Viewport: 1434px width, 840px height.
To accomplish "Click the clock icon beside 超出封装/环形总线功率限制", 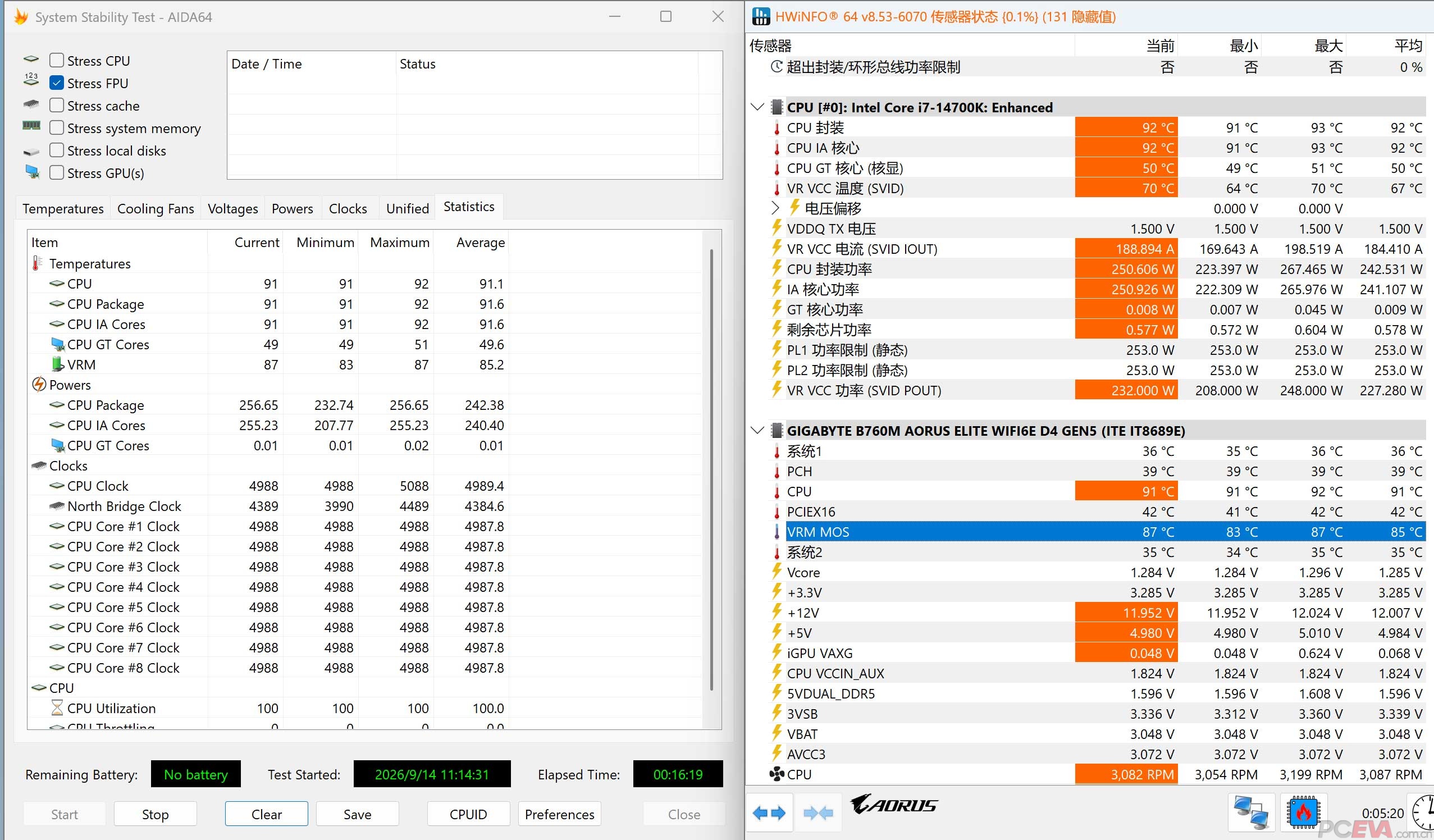I will 776,67.
